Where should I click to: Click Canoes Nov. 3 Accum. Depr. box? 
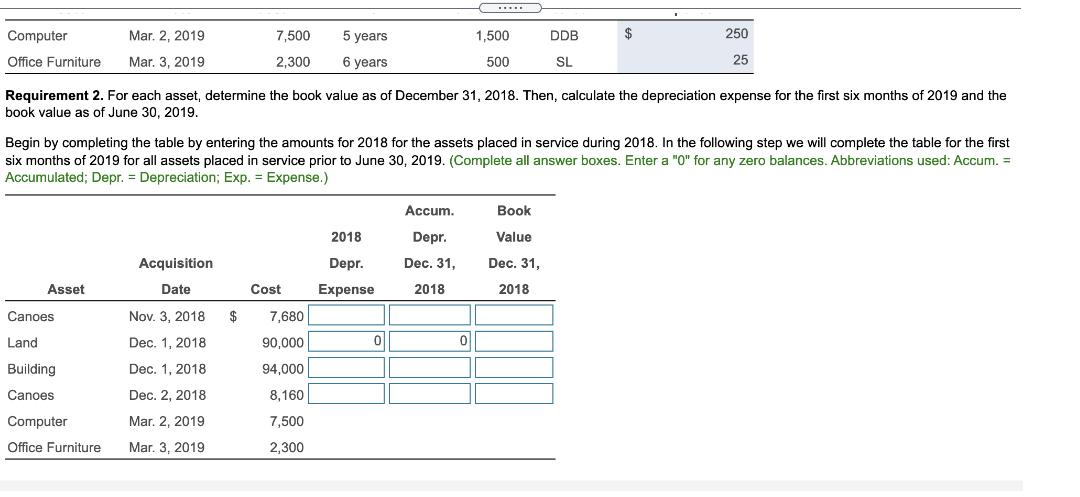pos(430,316)
